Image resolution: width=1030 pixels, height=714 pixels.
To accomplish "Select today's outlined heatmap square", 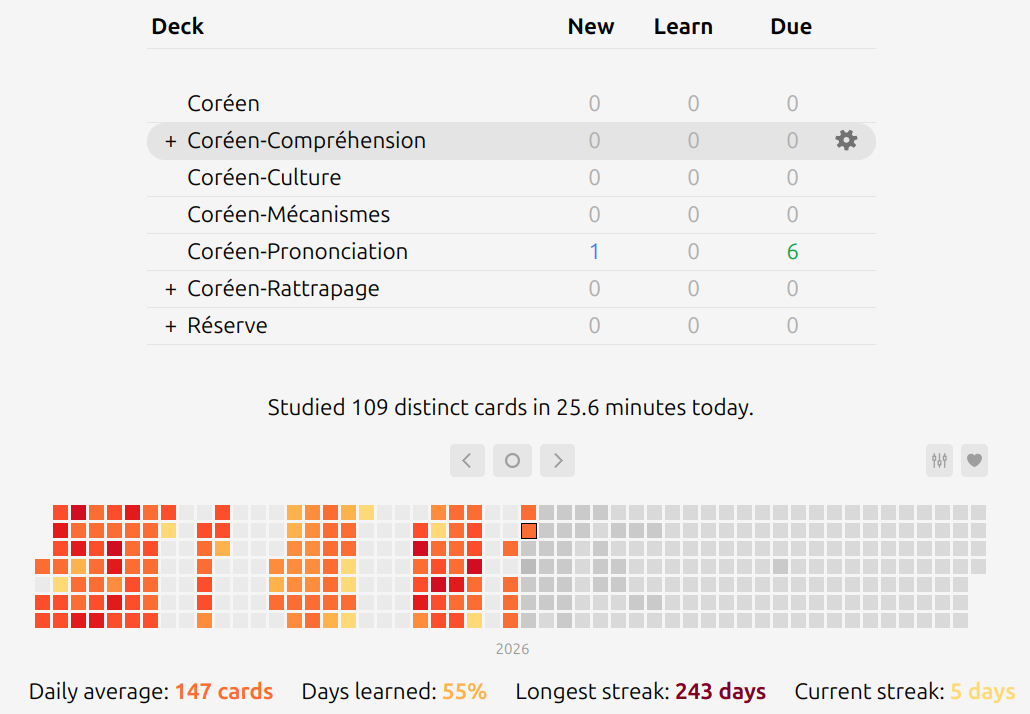I will [x=529, y=531].
